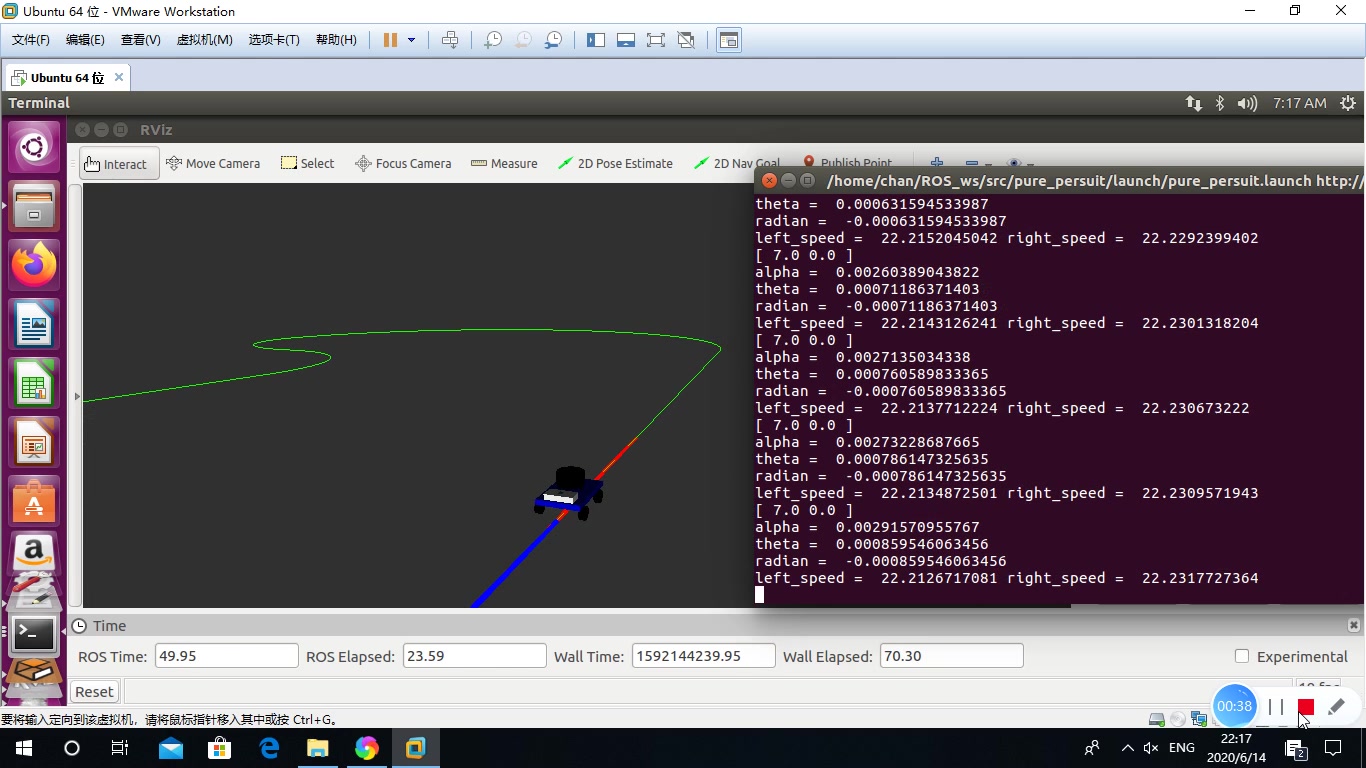1366x768 pixels.
Task: Click Send Ctrl+Alt+Del icon
Action: coord(450,40)
